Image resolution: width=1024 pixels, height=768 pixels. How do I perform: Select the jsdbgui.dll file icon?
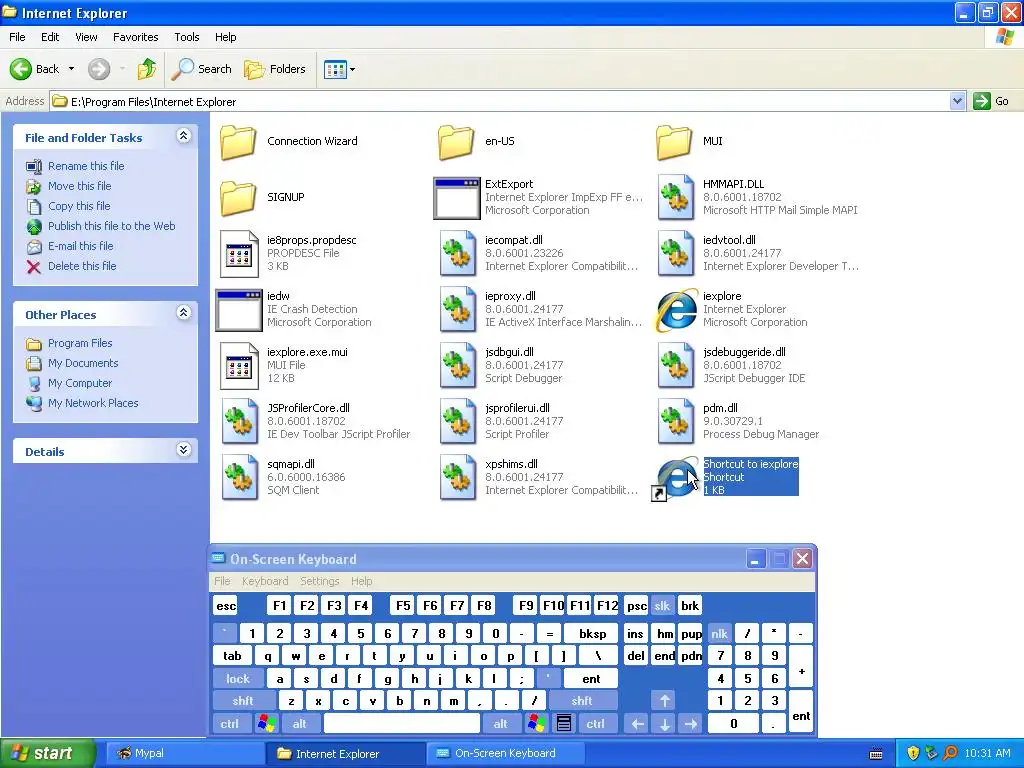pos(458,366)
